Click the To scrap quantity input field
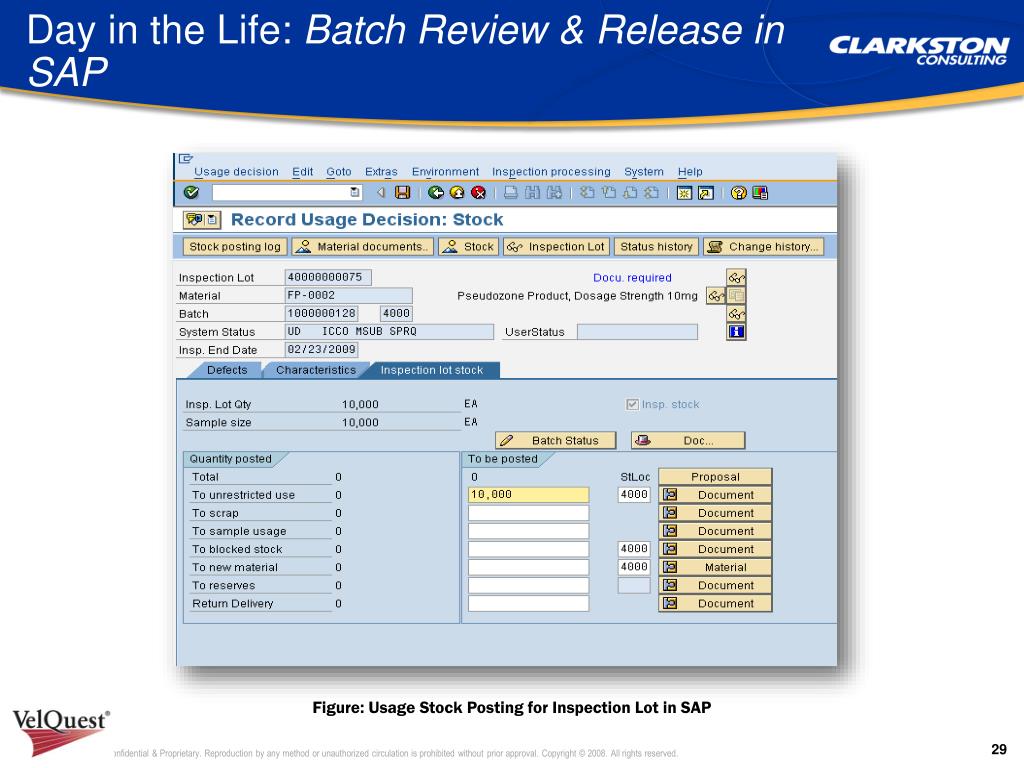 (x=528, y=513)
